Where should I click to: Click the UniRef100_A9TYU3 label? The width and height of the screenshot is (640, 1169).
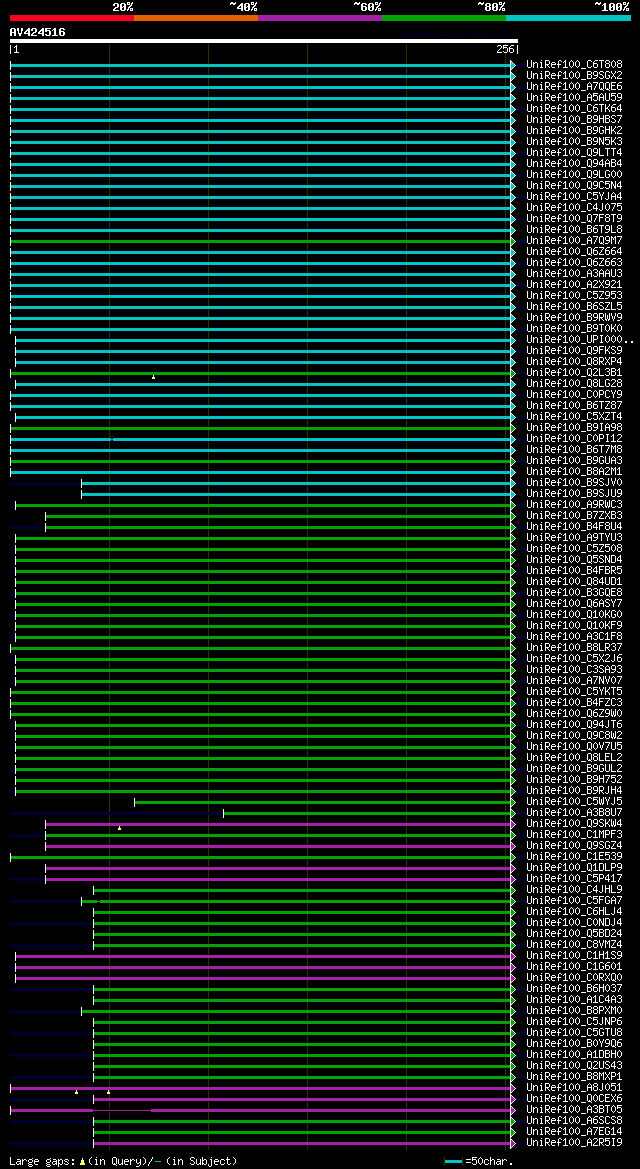(574, 538)
